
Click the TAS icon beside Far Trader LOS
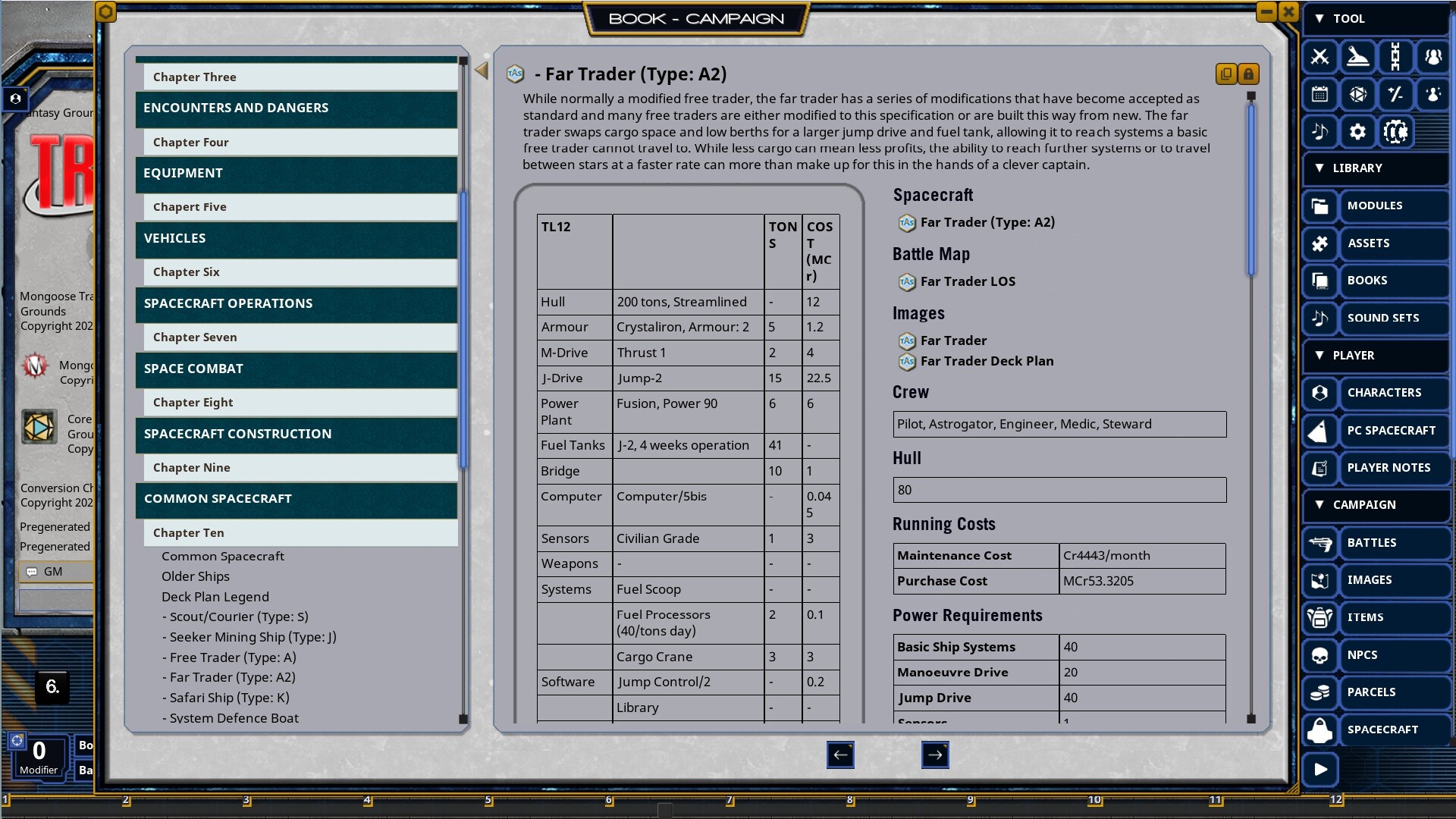[x=906, y=281]
